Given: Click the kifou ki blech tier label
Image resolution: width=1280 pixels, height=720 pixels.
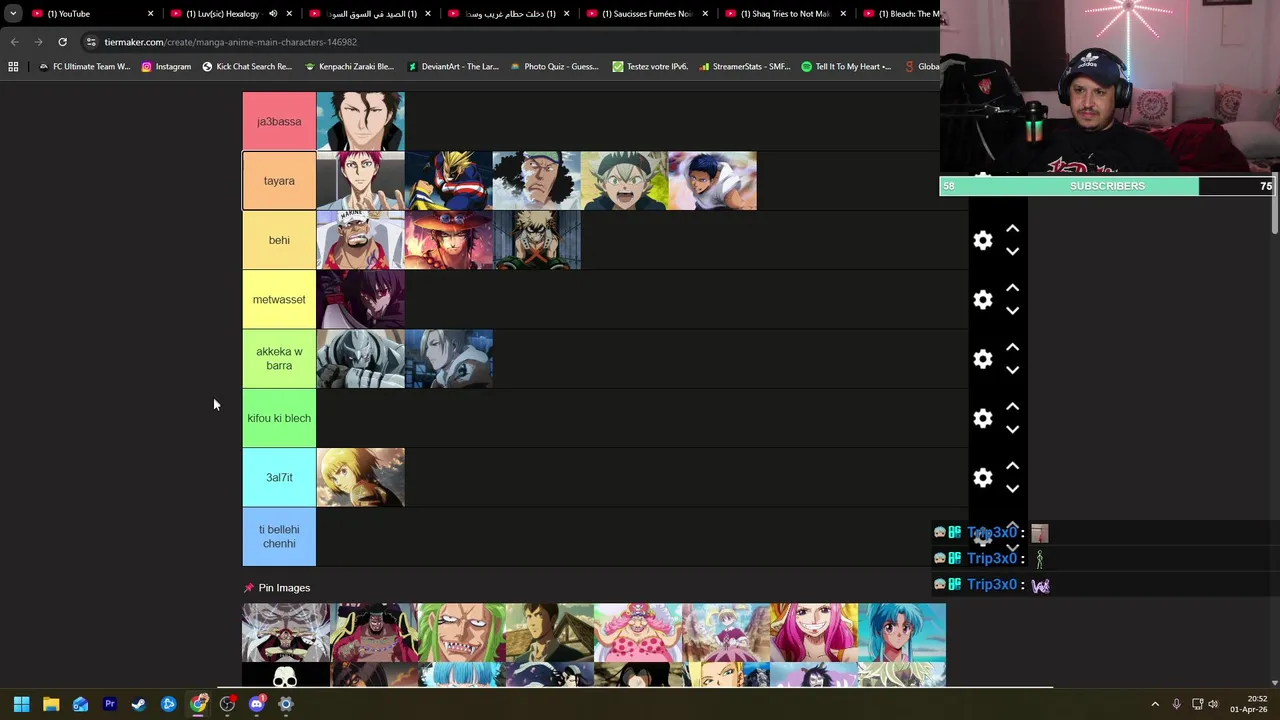Looking at the screenshot, I should click(279, 418).
